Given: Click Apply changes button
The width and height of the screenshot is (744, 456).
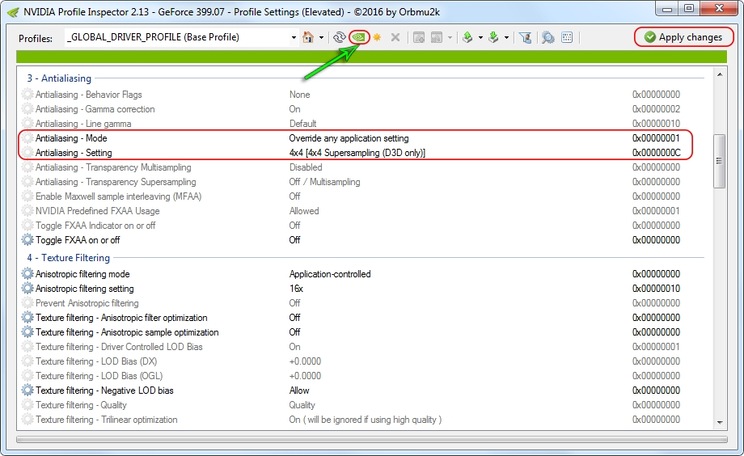Looking at the screenshot, I should tap(684, 37).
